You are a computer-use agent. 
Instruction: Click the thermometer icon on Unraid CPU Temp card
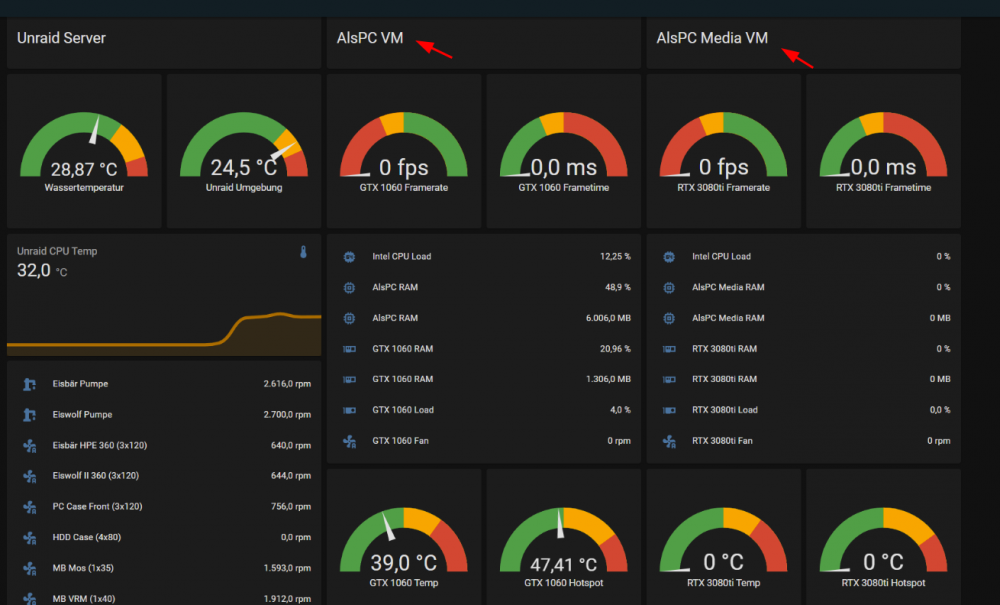(304, 252)
